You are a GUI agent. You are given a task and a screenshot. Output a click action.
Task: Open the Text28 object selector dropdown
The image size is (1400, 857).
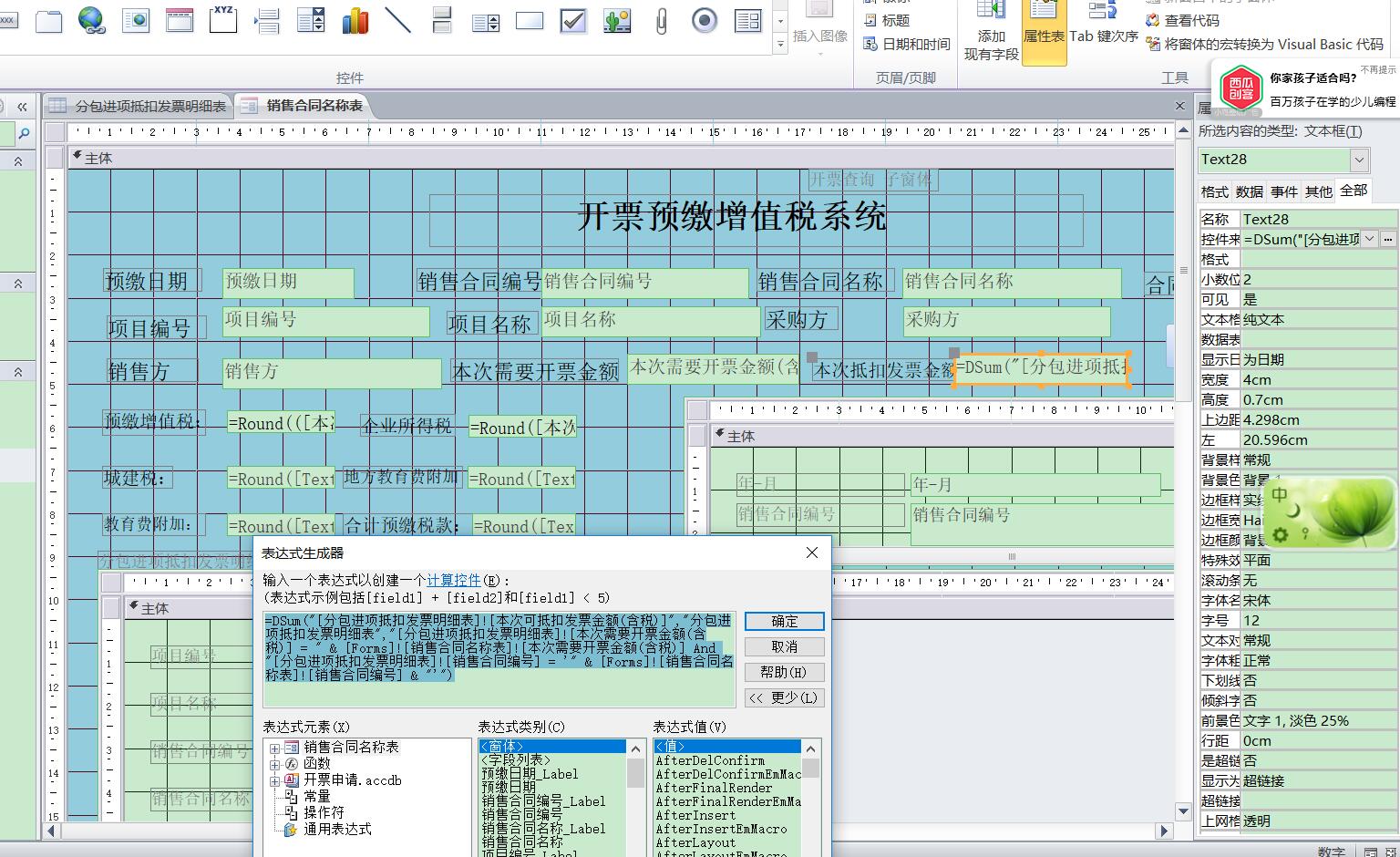click(x=1360, y=160)
